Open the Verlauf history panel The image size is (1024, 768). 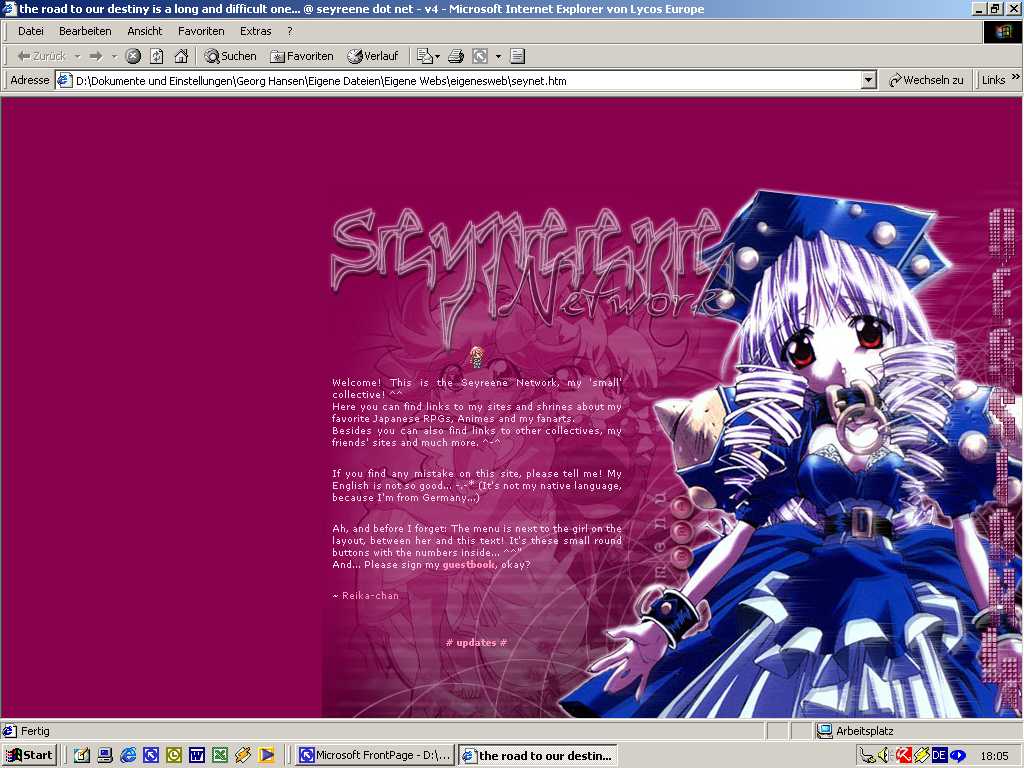click(373, 56)
